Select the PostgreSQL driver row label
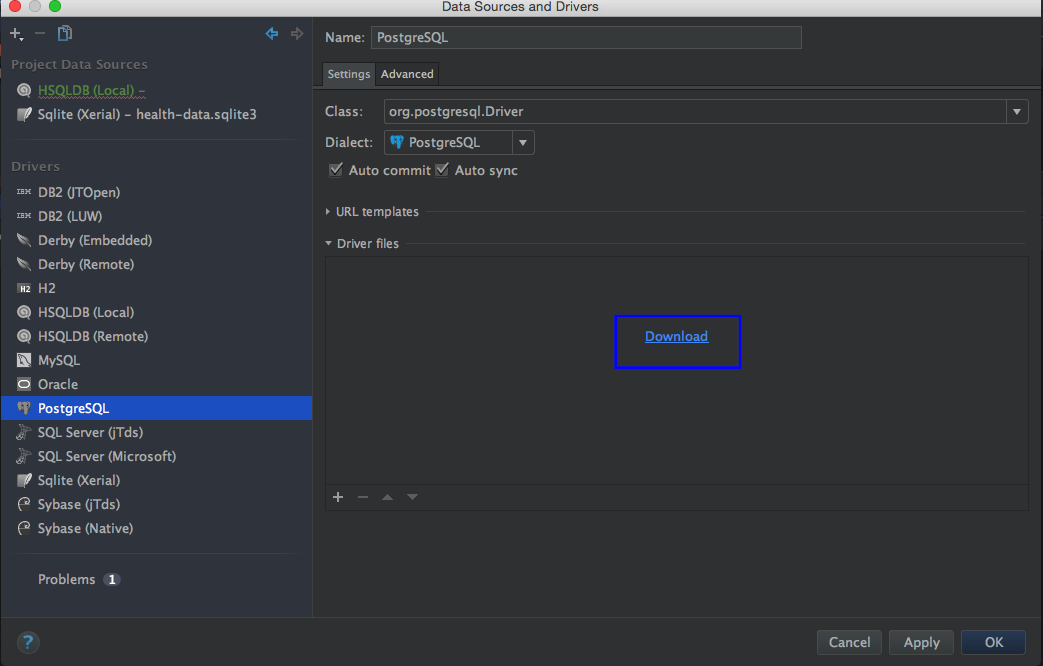Image resolution: width=1043 pixels, height=666 pixels. 73,409
